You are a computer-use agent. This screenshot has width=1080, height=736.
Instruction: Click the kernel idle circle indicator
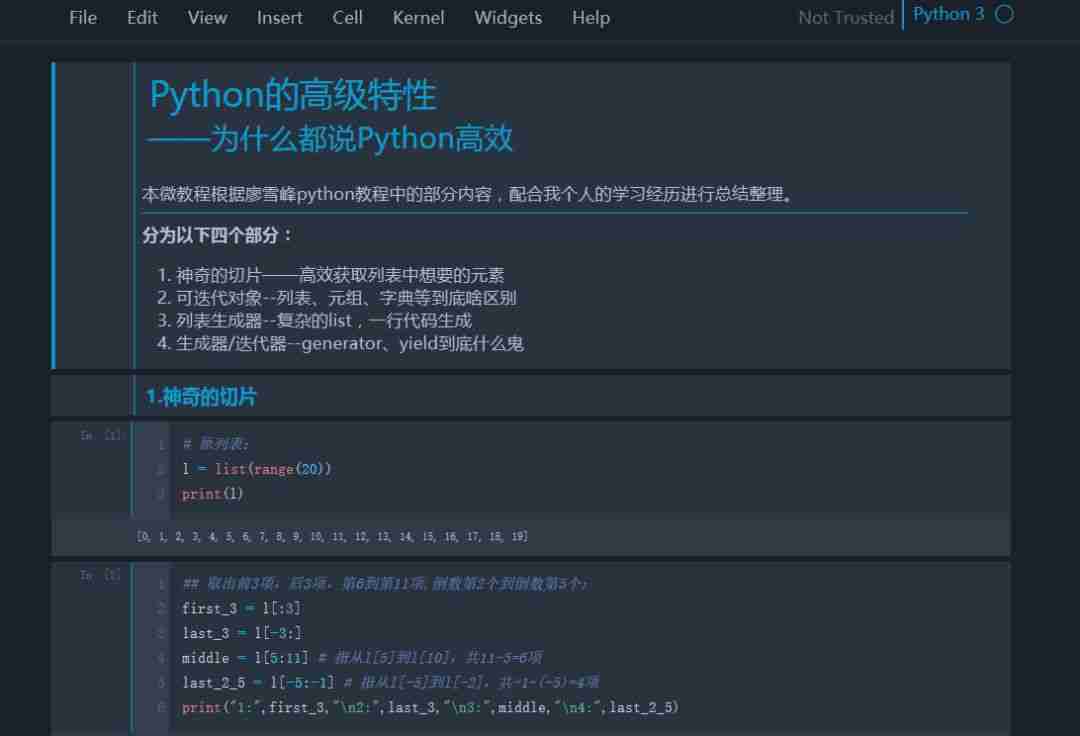click(x=1004, y=14)
